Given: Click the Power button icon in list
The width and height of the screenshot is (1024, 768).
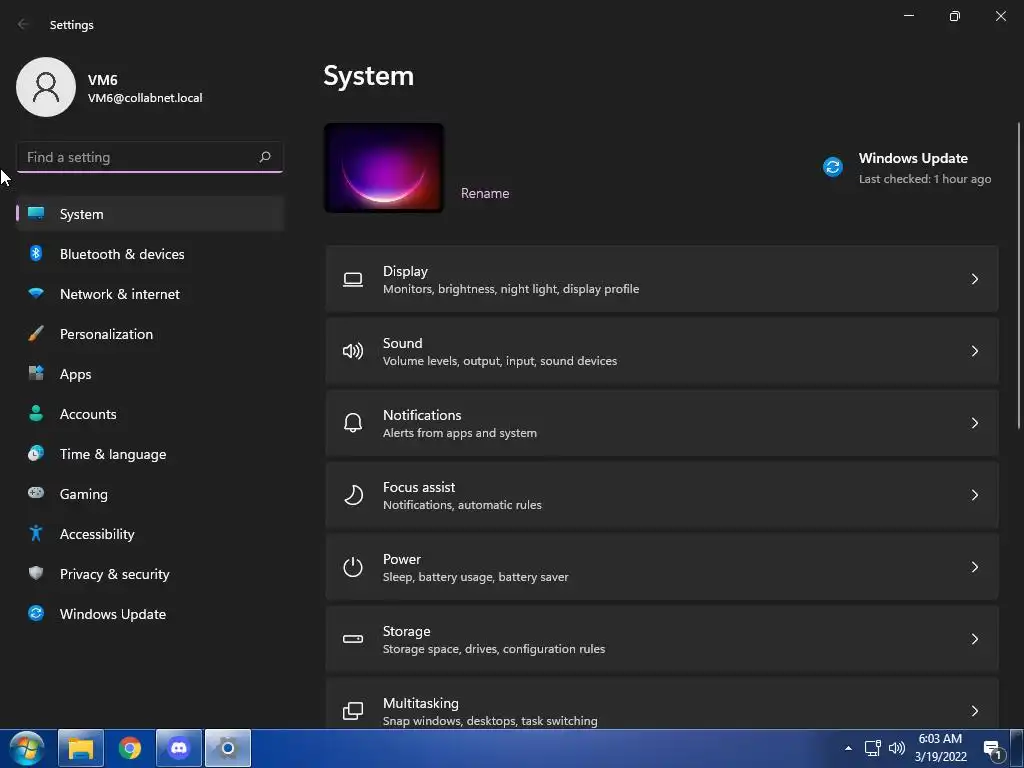Looking at the screenshot, I should (353, 567).
